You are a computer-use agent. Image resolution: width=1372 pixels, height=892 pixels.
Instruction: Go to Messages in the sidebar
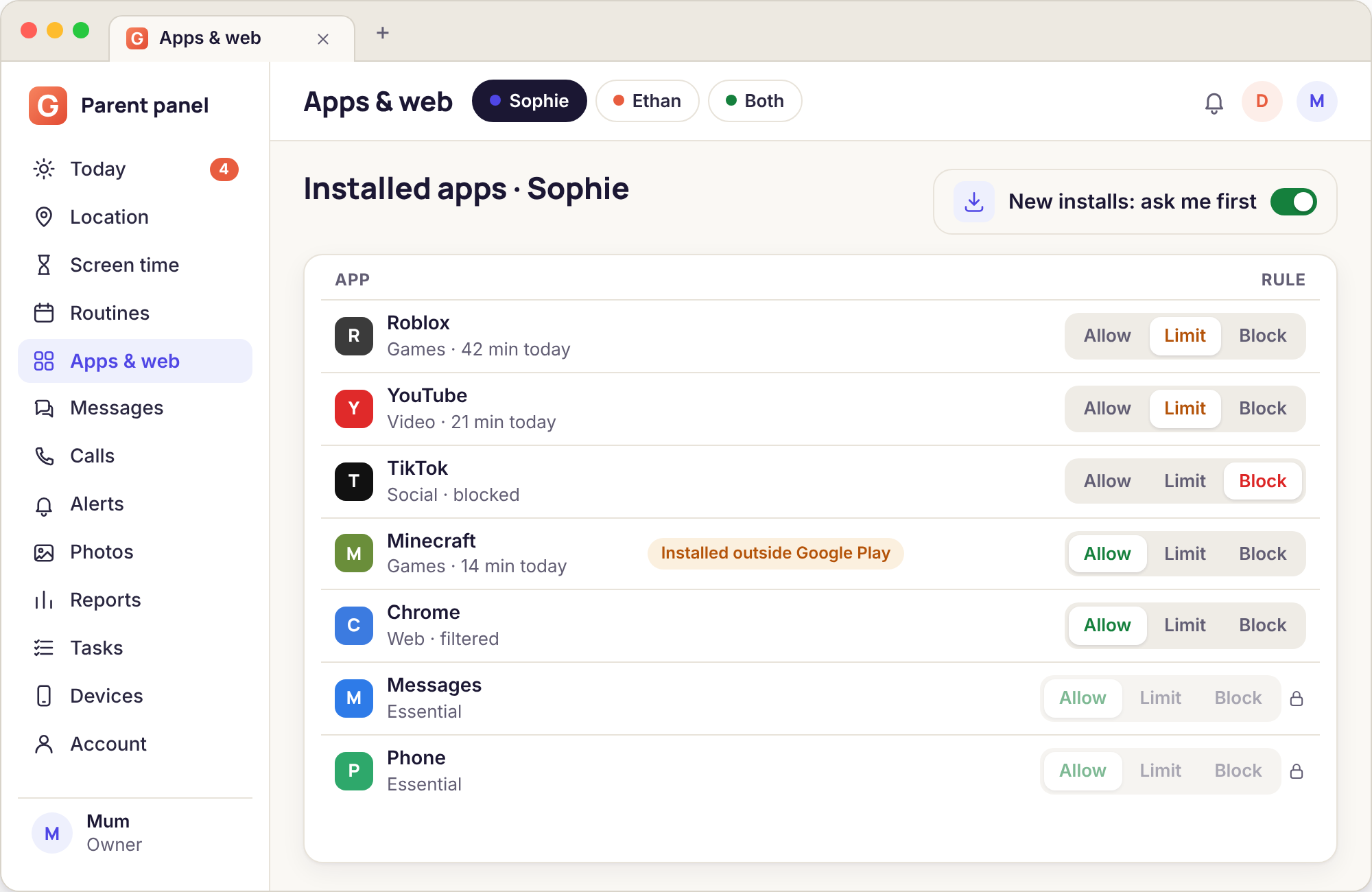[x=135, y=408]
